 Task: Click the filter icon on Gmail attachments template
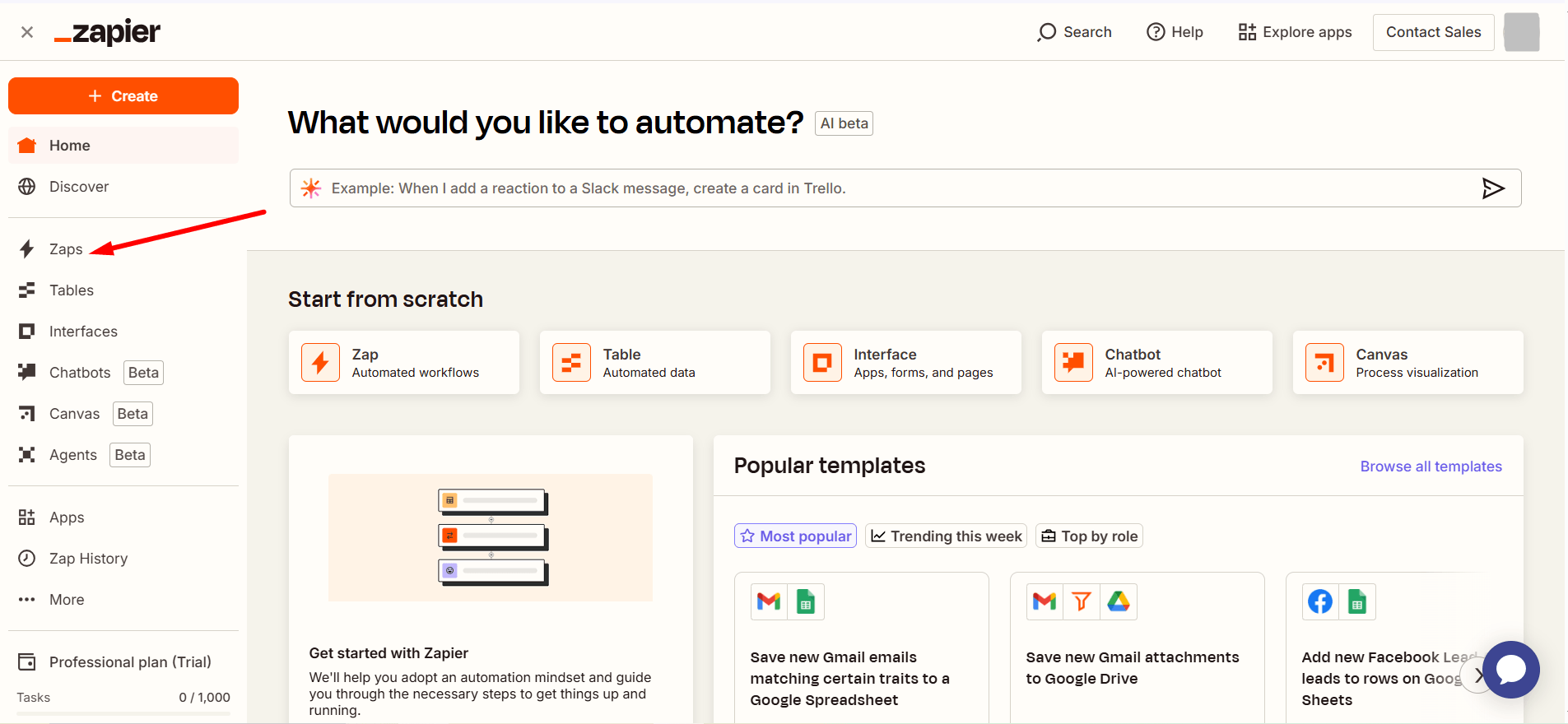pos(1082,602)
